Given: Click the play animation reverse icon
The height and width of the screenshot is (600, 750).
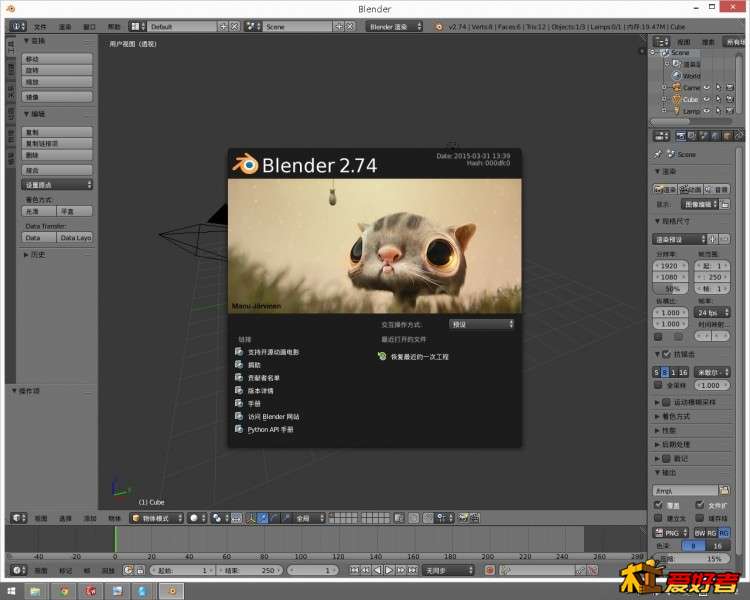Looking at the screenshot, I should tap(377, 570).
